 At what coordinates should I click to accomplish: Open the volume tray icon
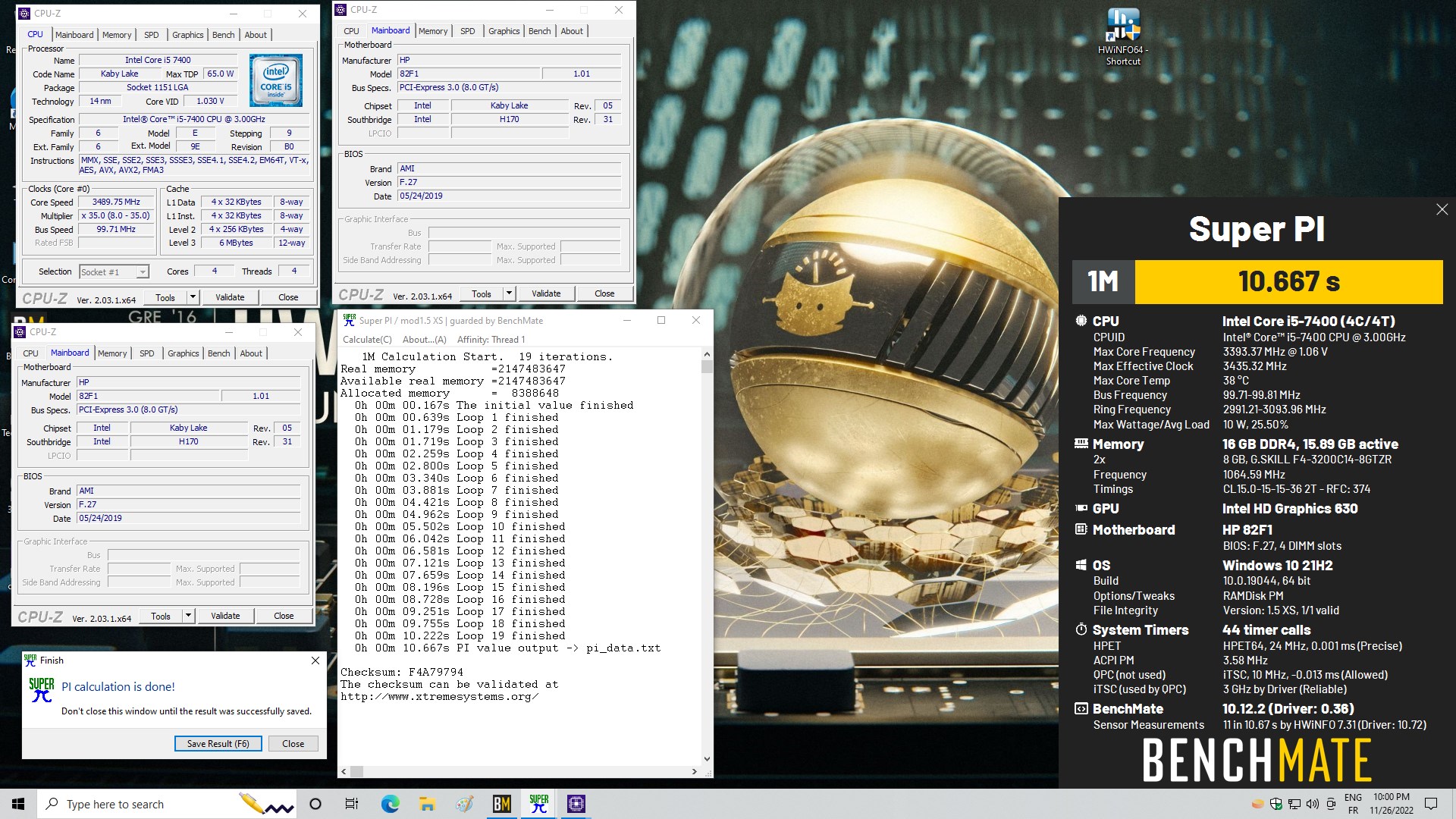[x=1313, y=804]
